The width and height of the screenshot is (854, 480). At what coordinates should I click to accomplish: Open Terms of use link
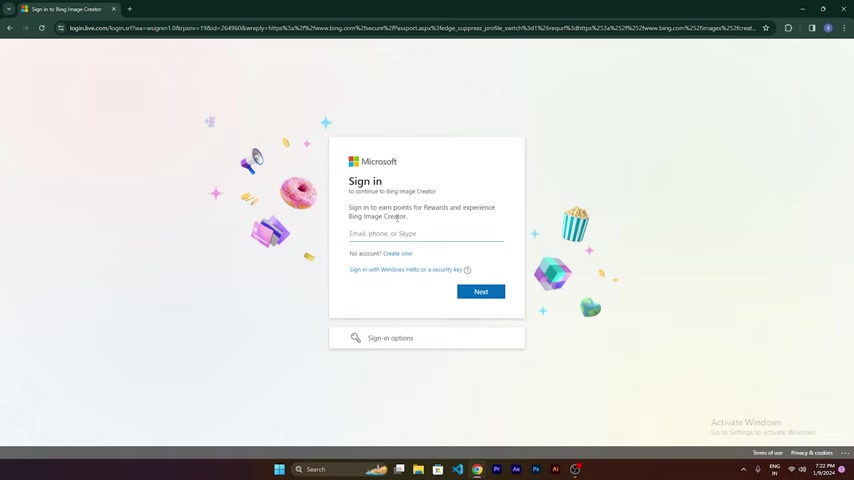point(767,453)
